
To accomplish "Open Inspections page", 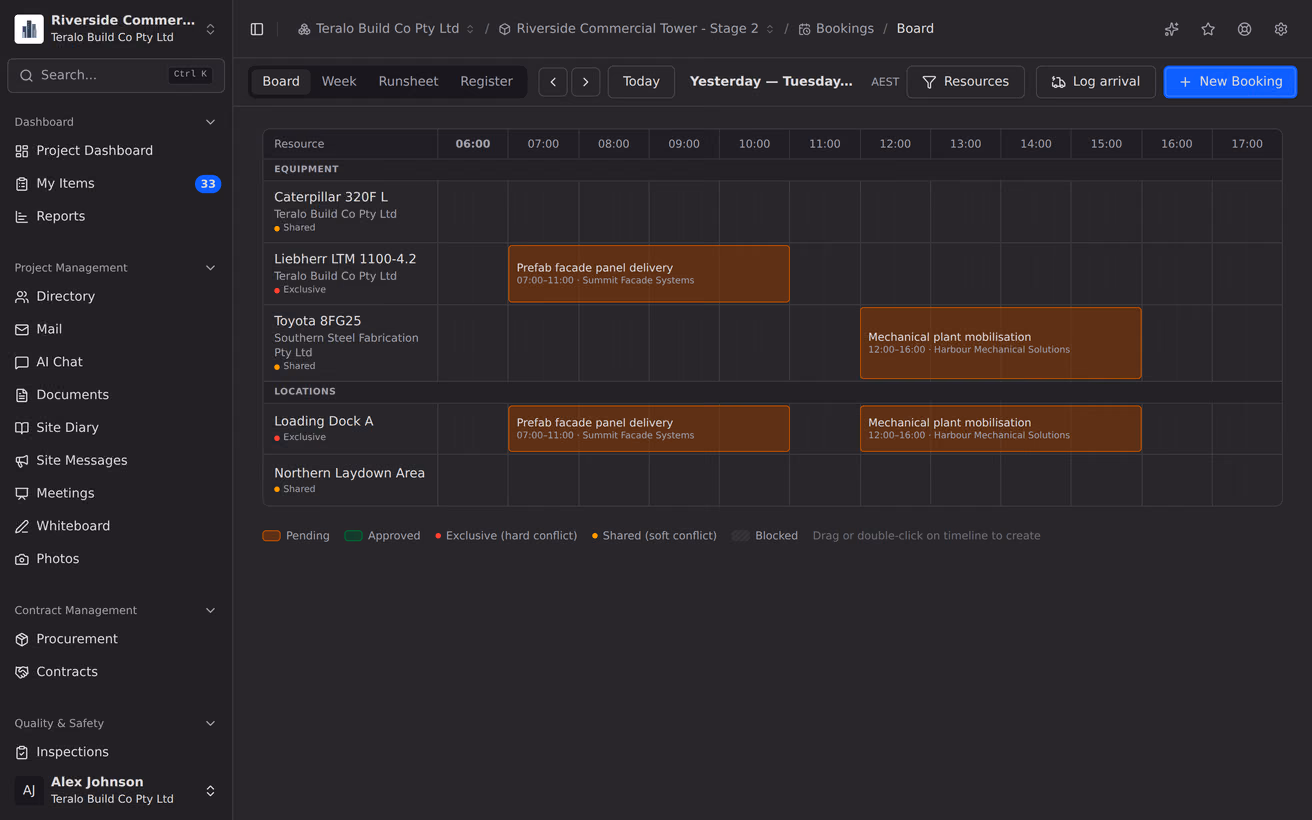I will pyautogui.click(x=116, y=752).
